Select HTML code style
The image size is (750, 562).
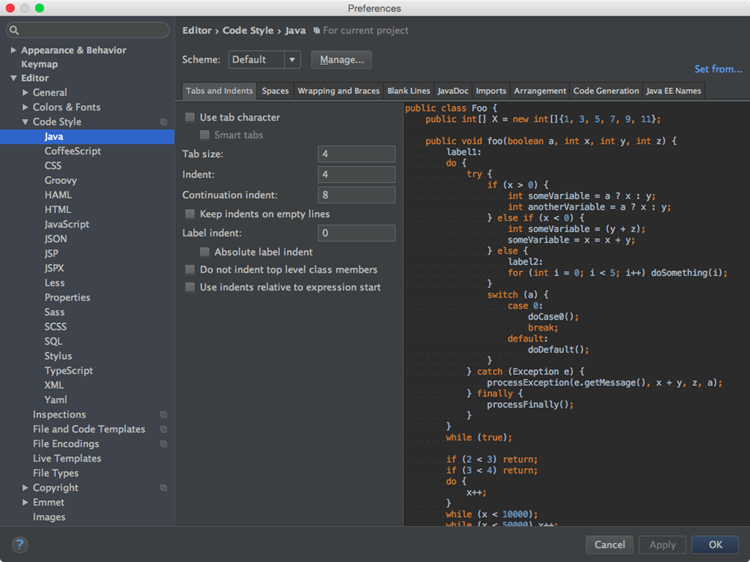(57, 209)
